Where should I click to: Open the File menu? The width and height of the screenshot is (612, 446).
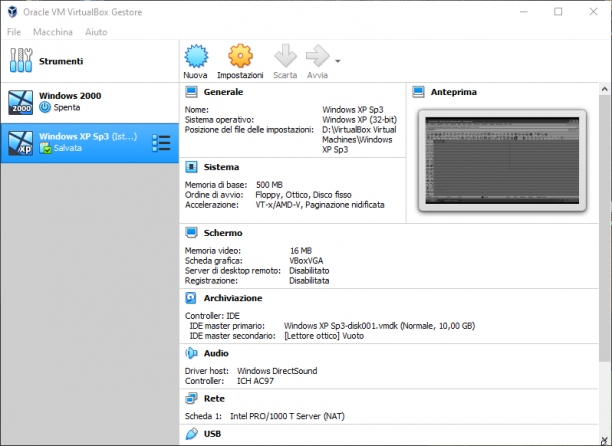pos(14,32)
